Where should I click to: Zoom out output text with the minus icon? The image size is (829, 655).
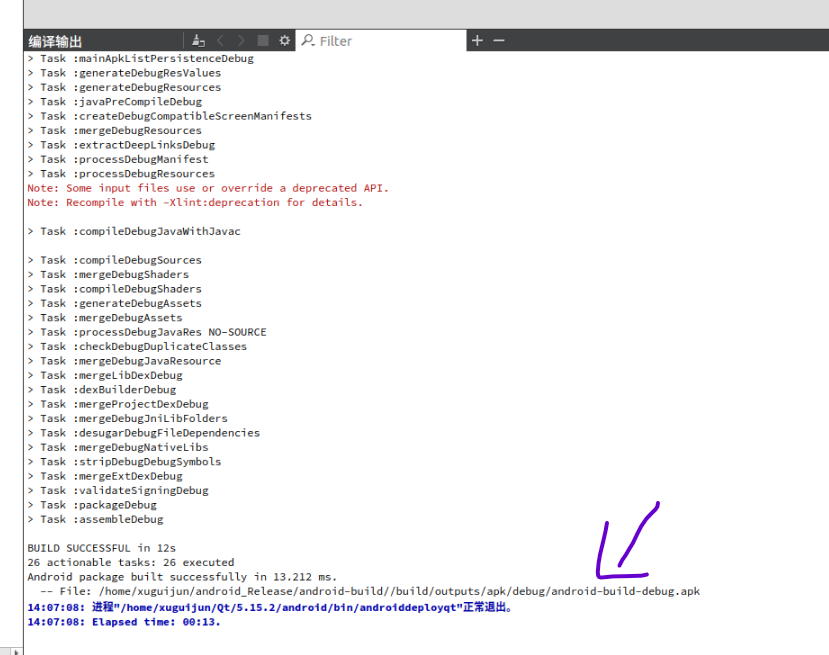coord(498,40)
